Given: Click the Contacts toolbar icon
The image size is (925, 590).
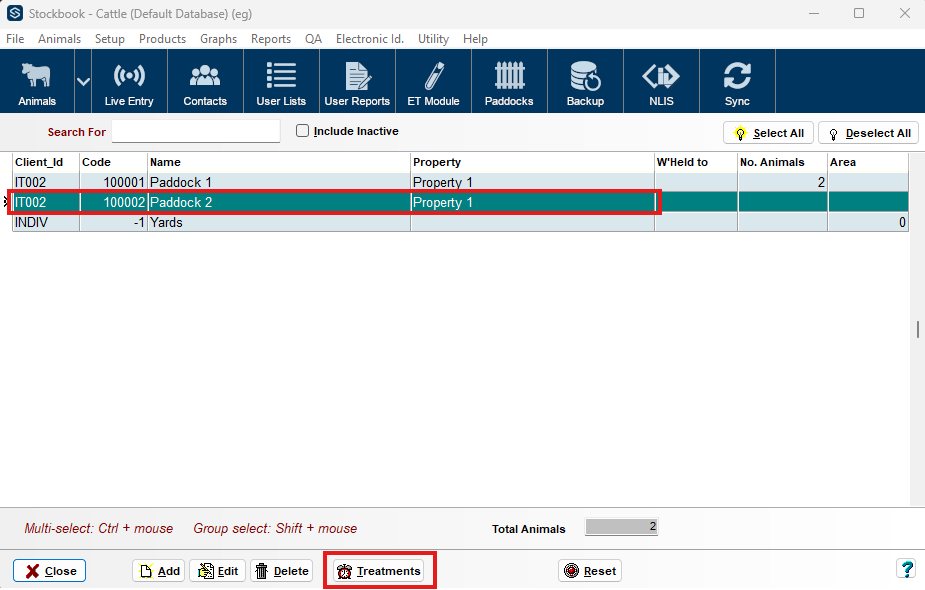Looking at the screenshot, I should (x=205, y=82).
